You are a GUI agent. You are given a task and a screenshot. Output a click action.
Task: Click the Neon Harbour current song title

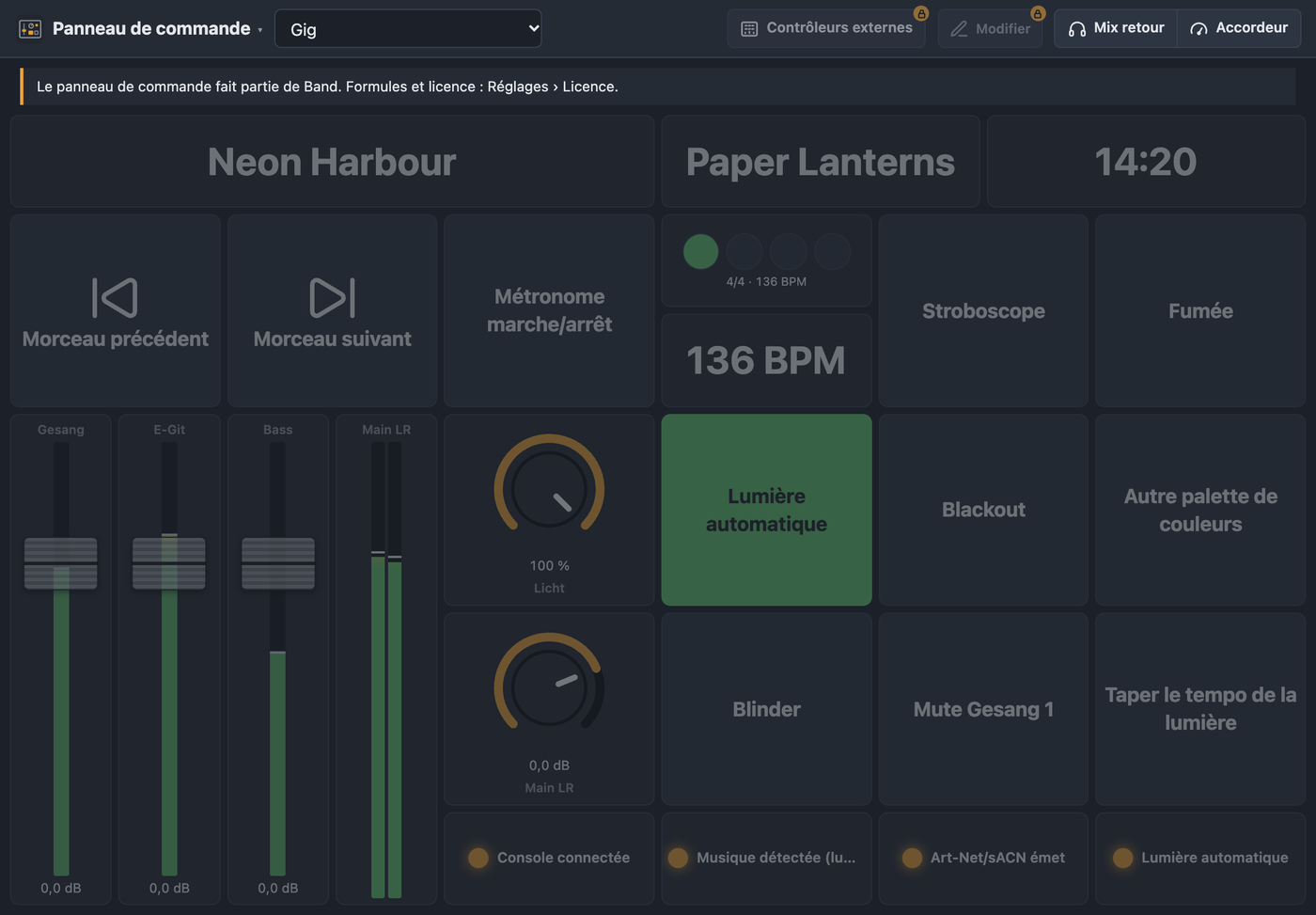pyautogui.click(x=332, y=162)
